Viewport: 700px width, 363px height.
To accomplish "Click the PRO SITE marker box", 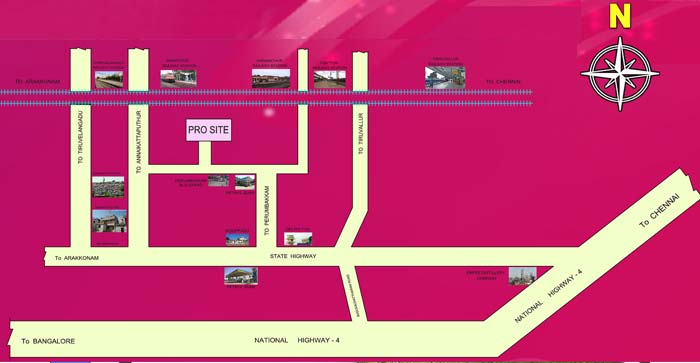I will (209, 130).
